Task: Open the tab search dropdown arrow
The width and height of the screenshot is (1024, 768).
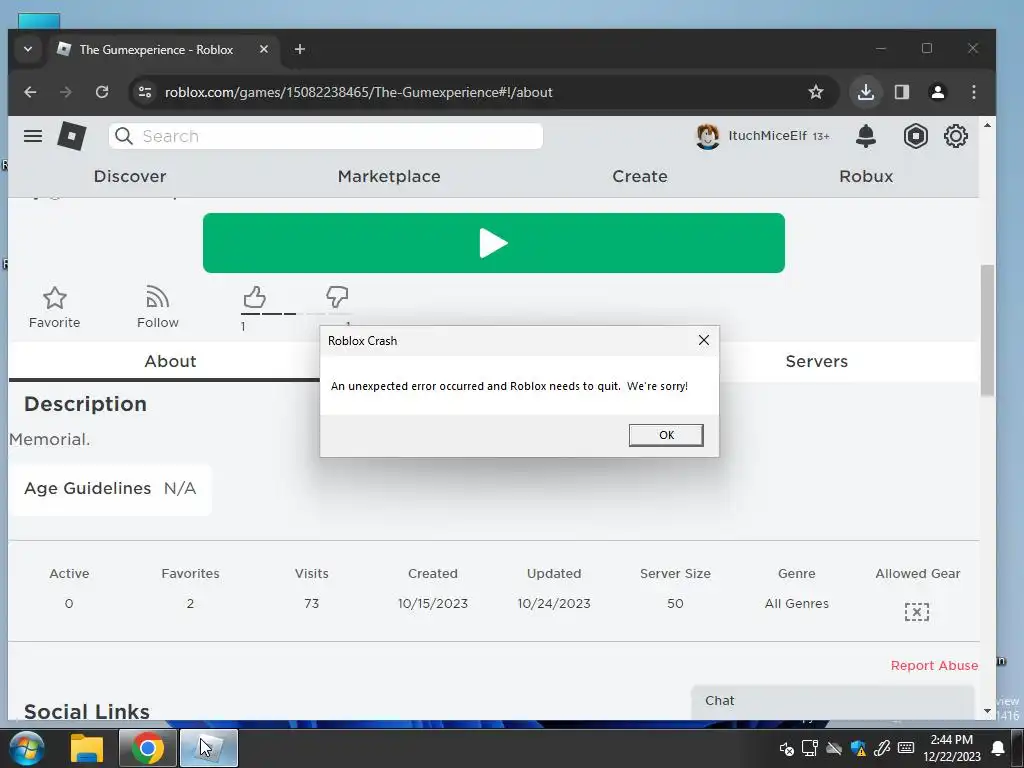Action: (27, 50)
